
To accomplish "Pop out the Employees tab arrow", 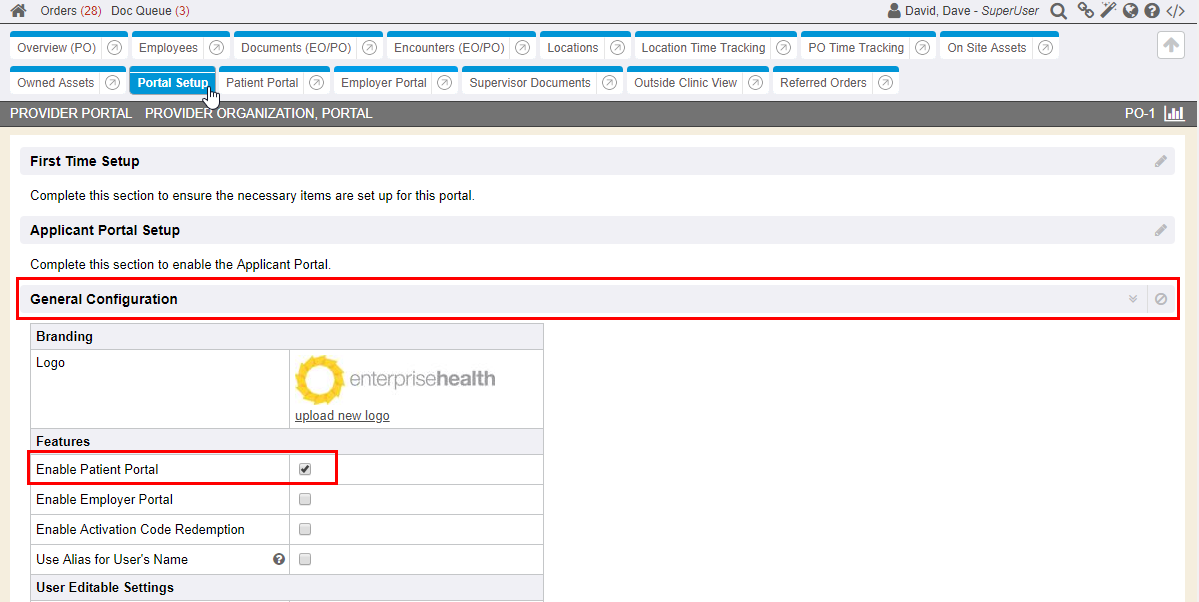I will 216,48.
